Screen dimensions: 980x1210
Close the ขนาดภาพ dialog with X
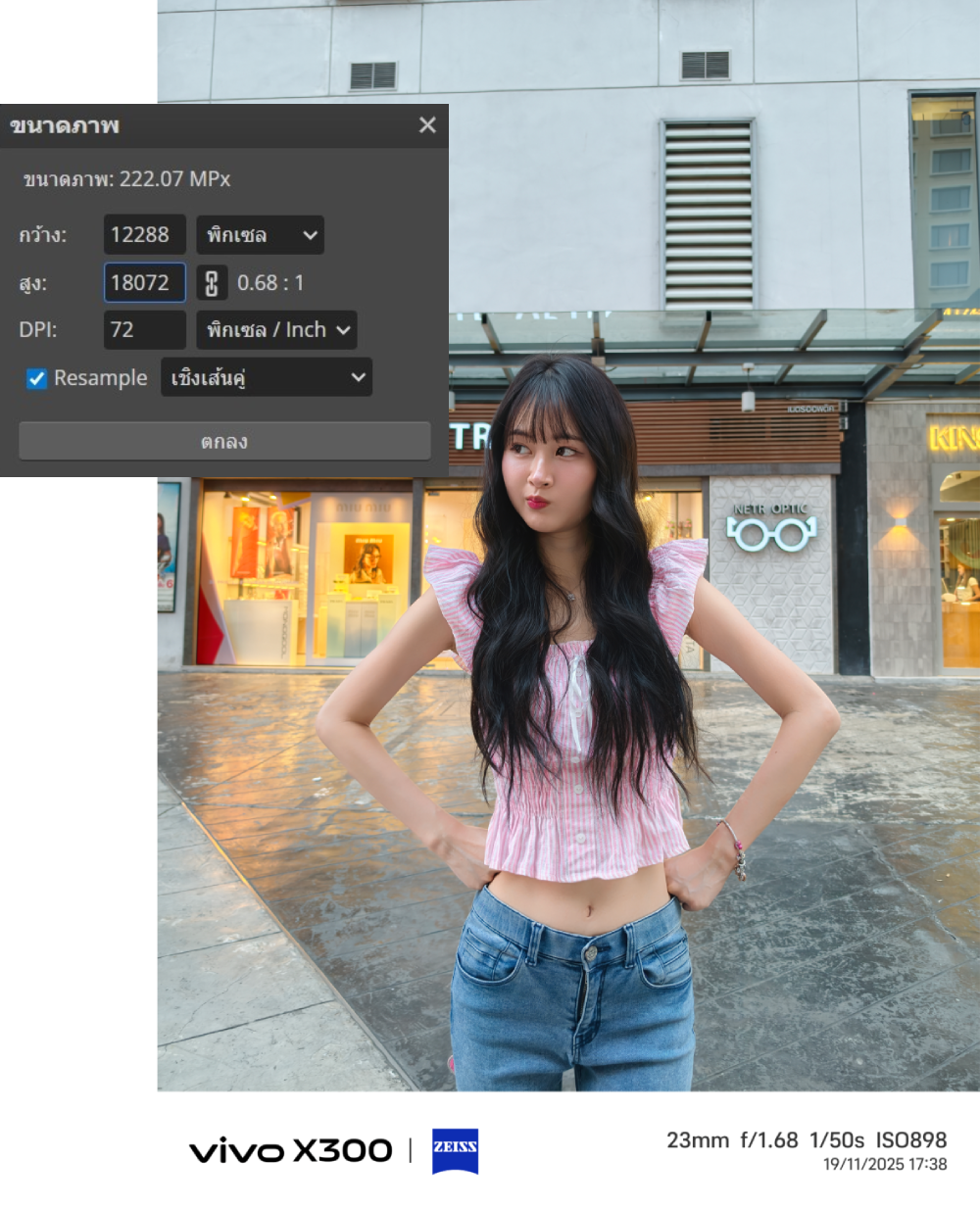[427, 125]
